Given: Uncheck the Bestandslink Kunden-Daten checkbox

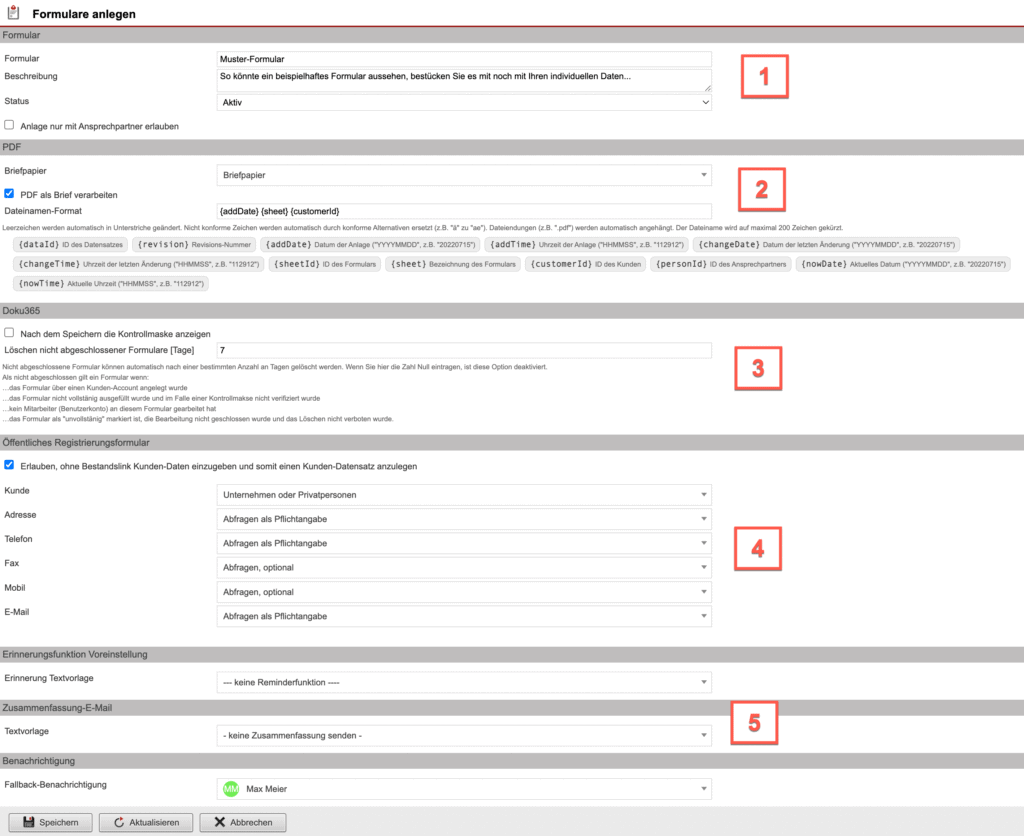Looking at the screenshot, I should coord(9,463).
